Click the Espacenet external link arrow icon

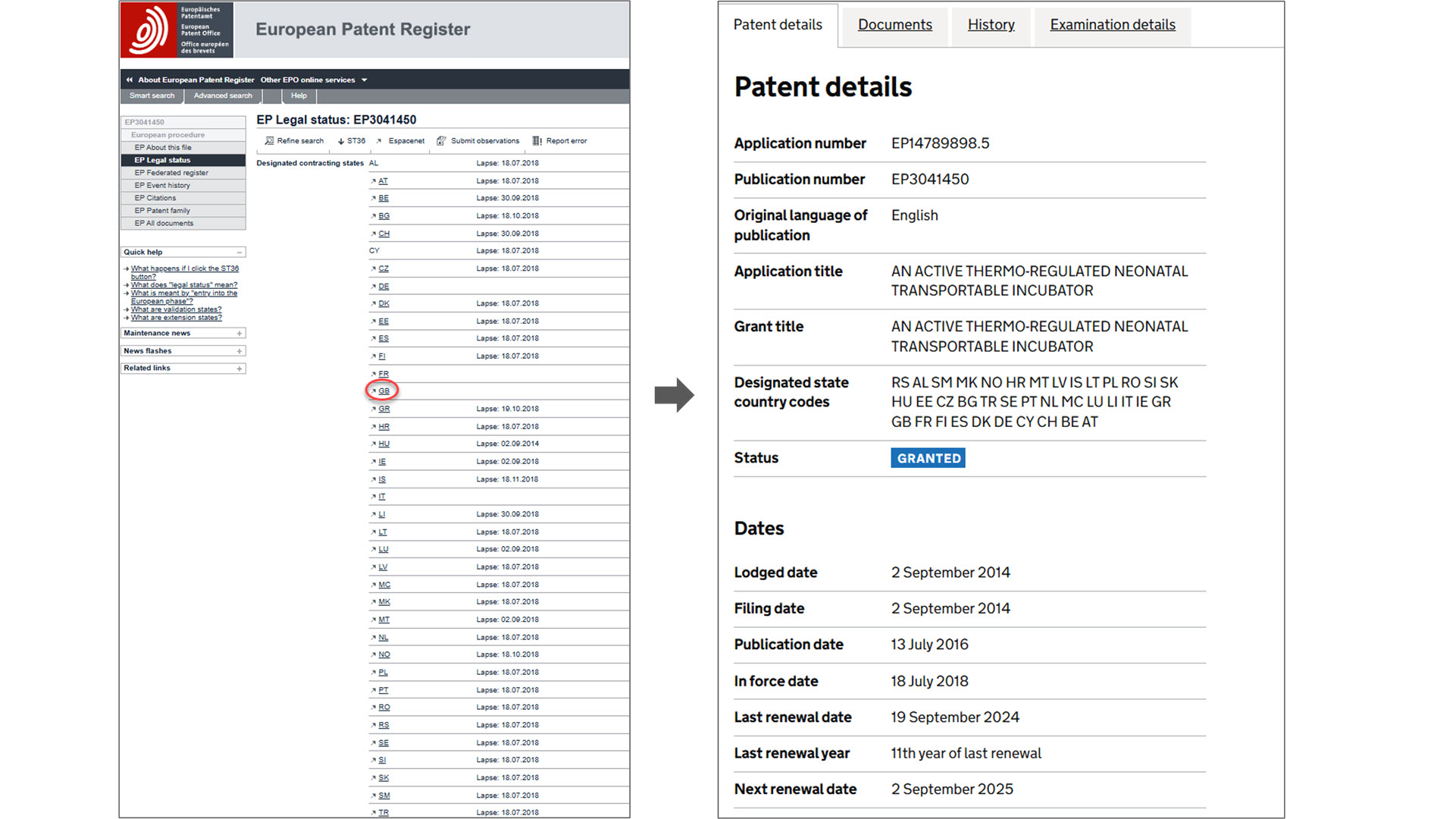(379, 141)
